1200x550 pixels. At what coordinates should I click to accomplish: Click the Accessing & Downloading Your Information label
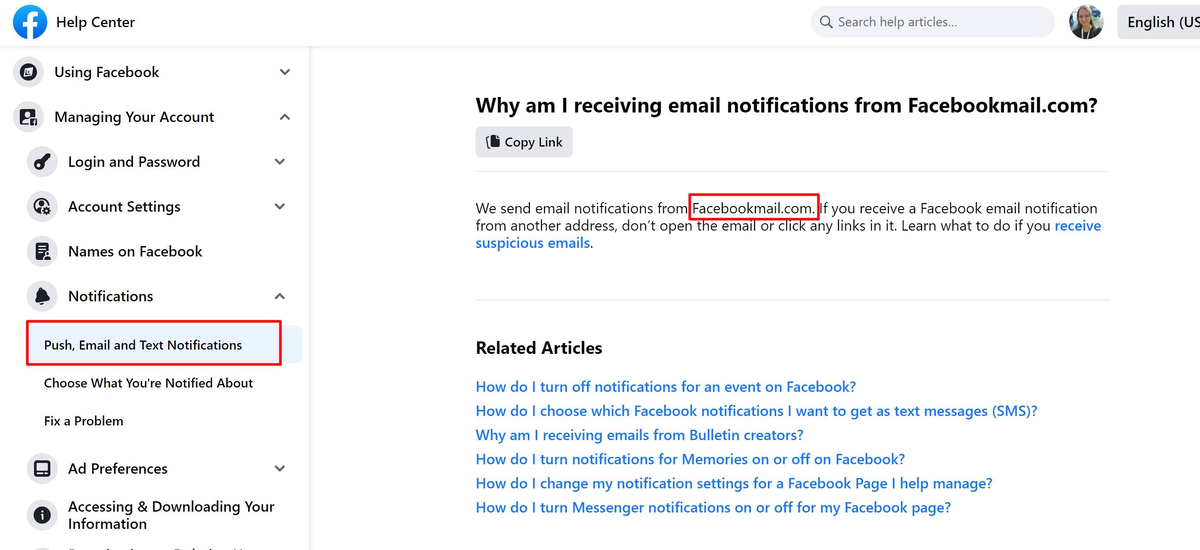171,515
